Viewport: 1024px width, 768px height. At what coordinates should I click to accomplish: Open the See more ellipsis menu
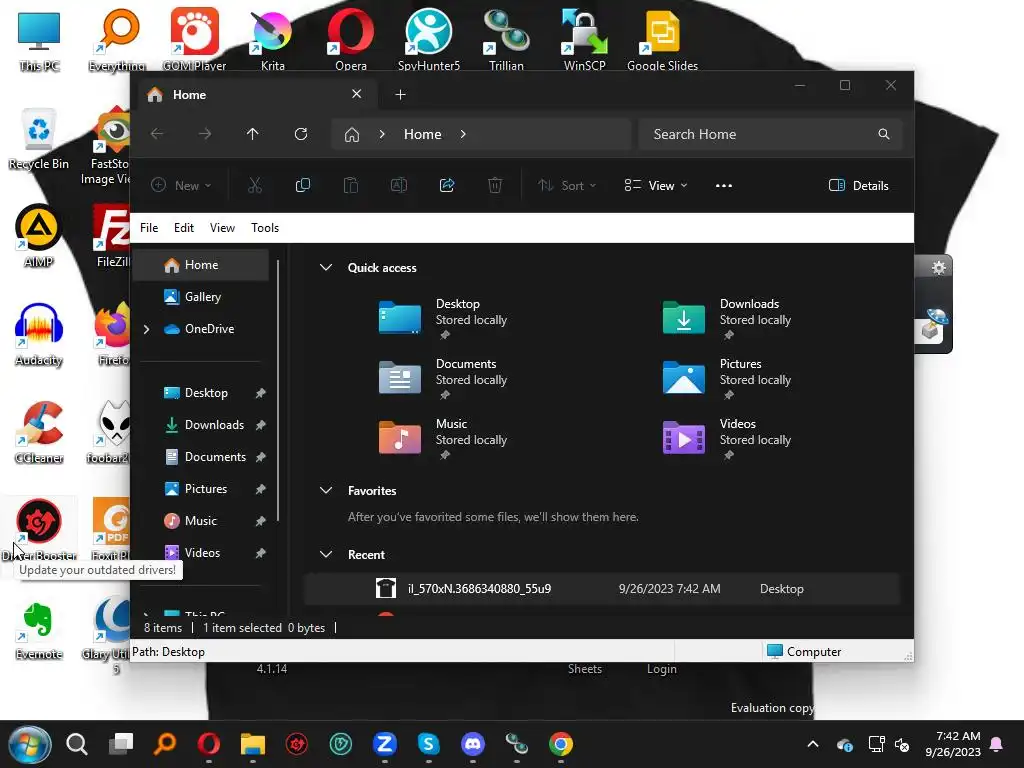coord(724,185)
